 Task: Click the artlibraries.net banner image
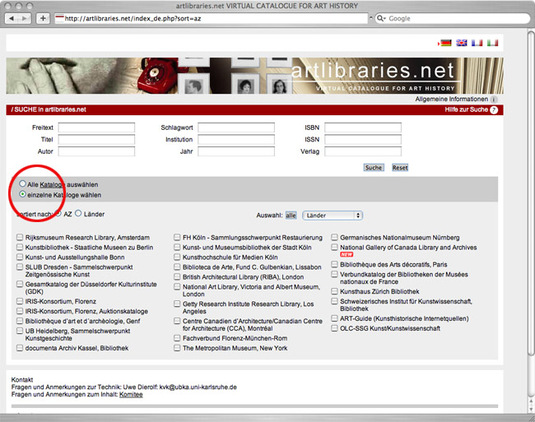255,76
